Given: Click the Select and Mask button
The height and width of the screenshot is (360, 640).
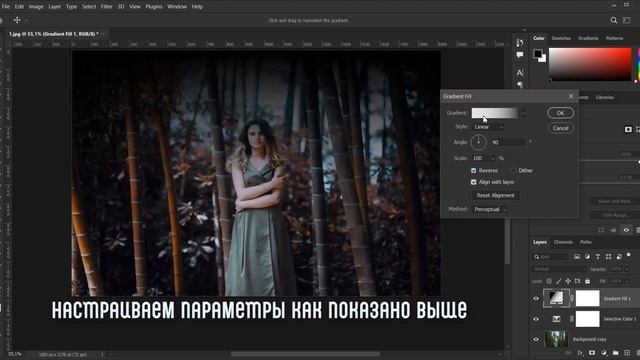Looking at the screenshot, I should tap(615, 202).
